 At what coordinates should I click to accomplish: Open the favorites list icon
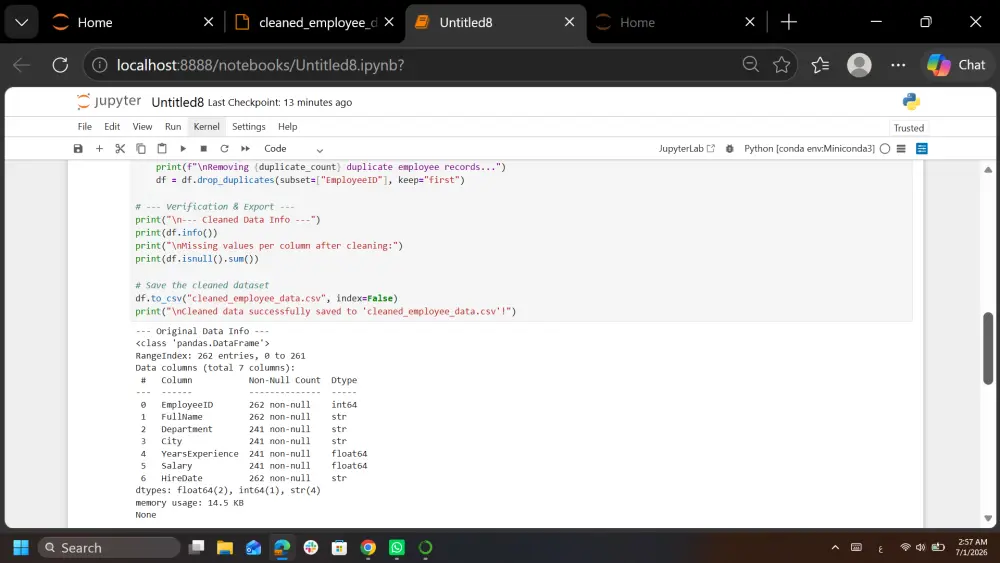tap(820, 64)
